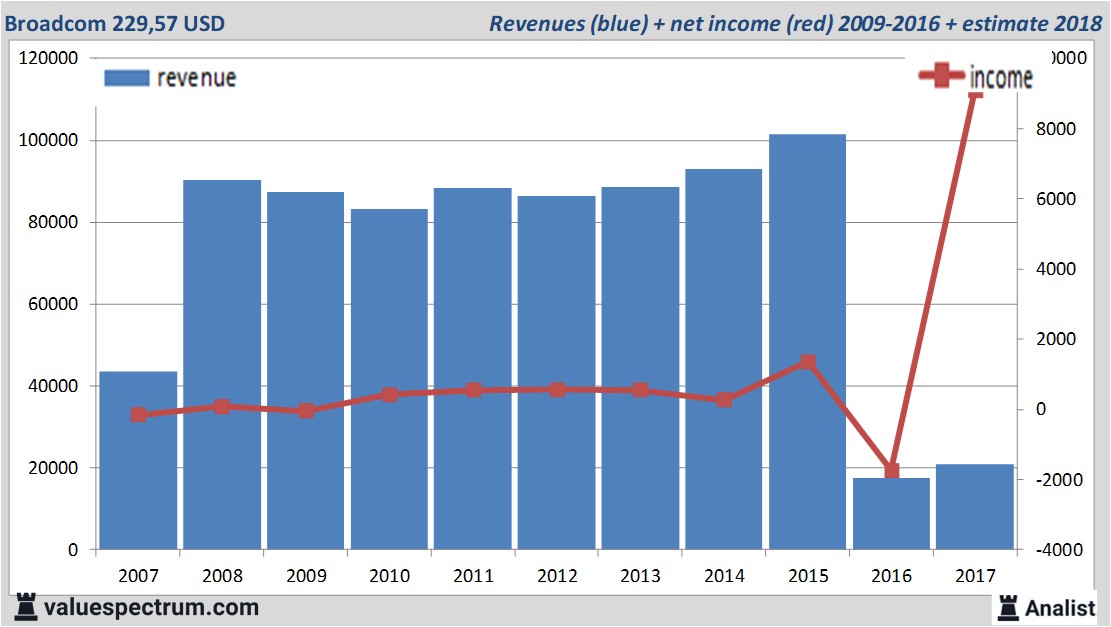Select the 2010 revenue bar
This screenshot has width=1111, height=627.
click(389, 379)
